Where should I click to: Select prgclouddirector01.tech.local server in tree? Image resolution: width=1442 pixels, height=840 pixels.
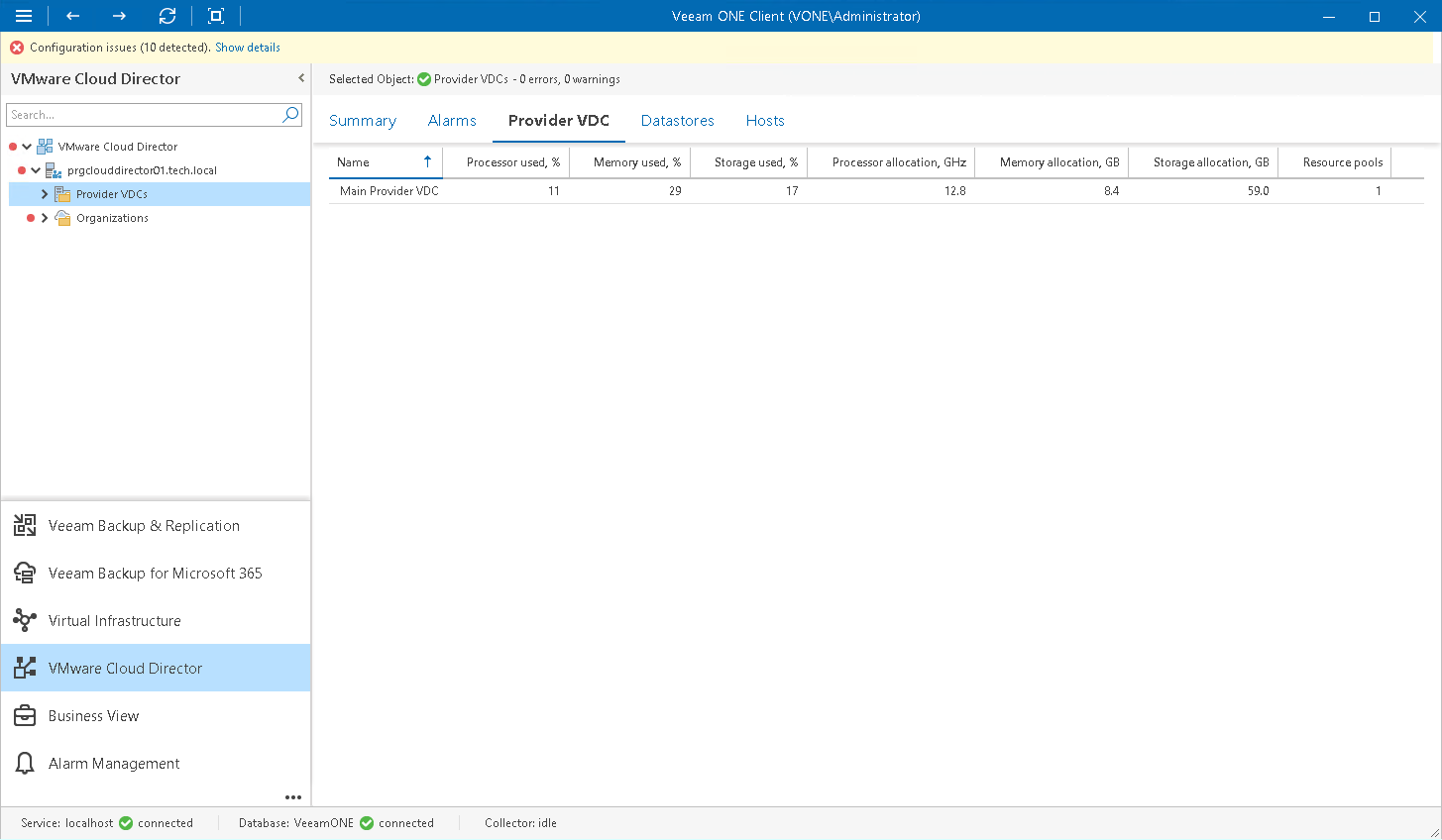point(142,170)
